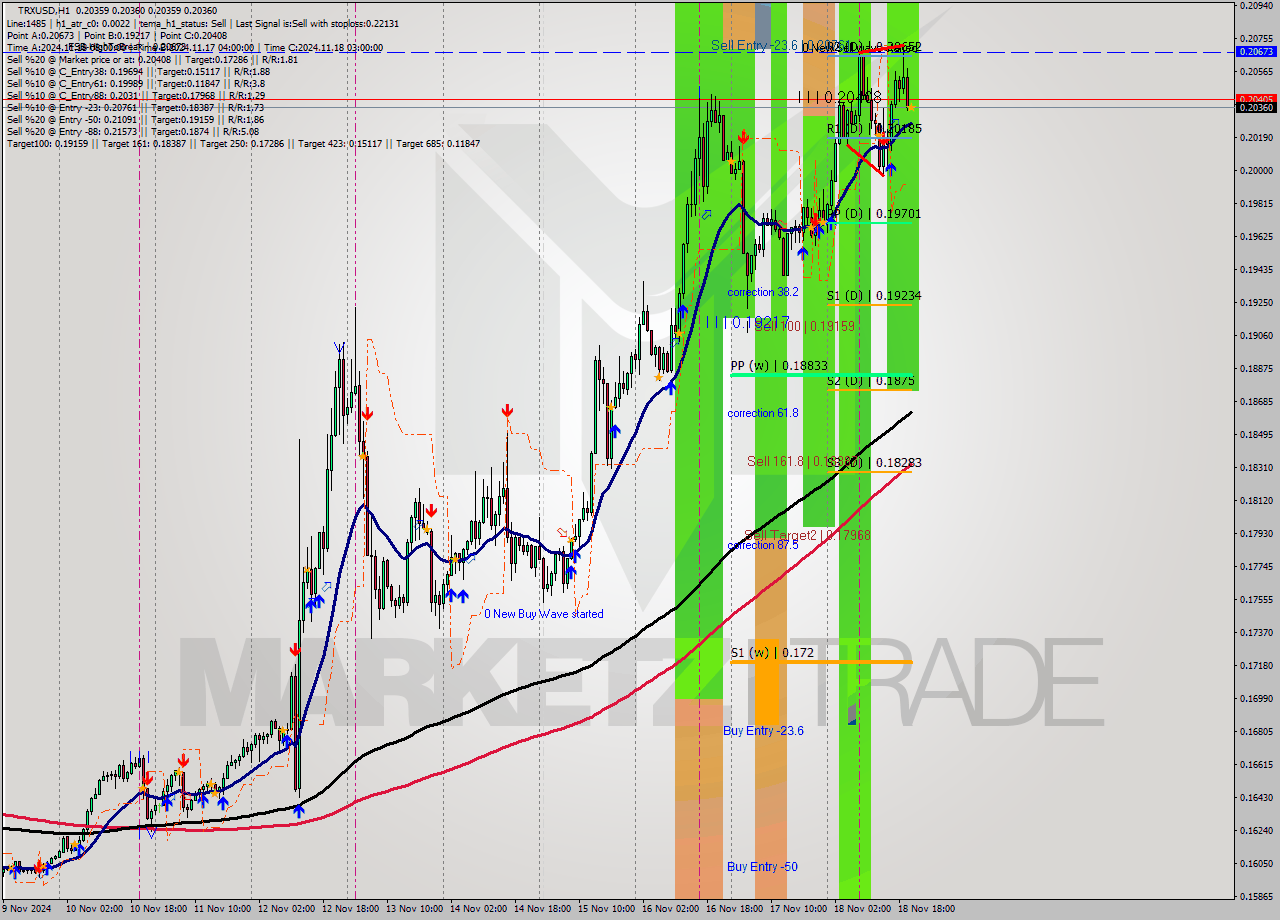Screen dimensions: 1280x920
Task: Click the 'Target100: 0.19159' targets line
Action: (243, 143)
